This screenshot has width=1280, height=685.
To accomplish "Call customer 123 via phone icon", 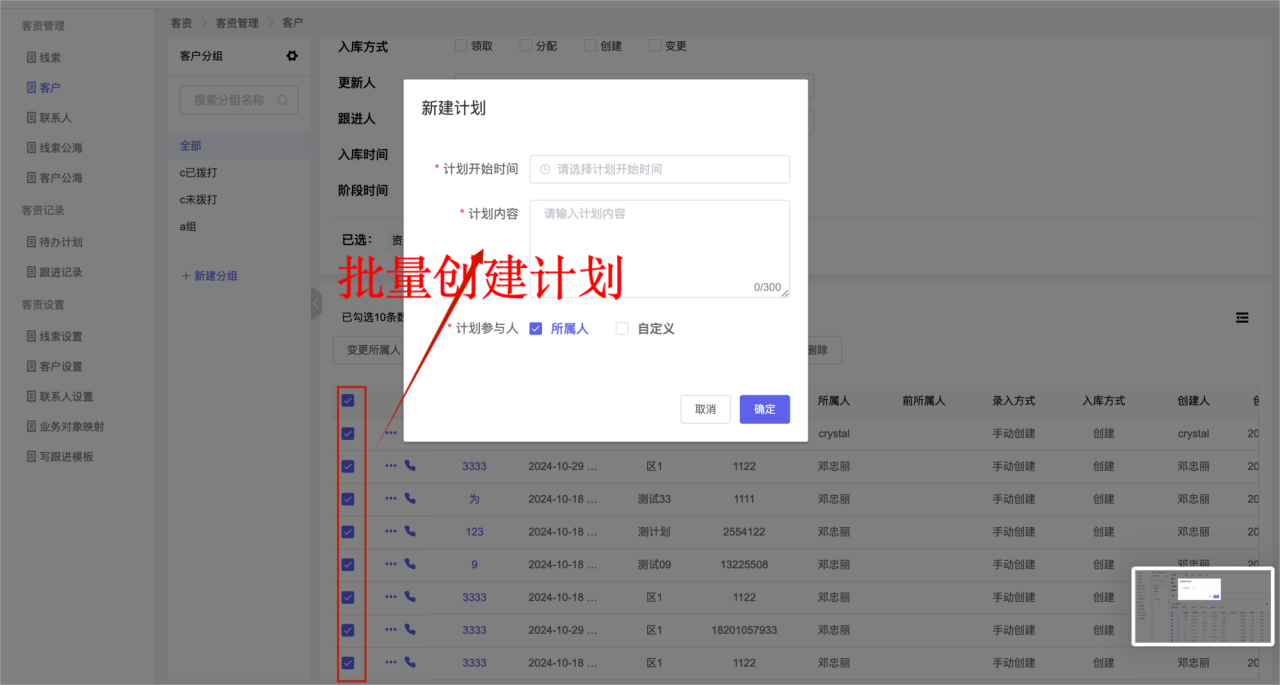I will pos(410,532).
